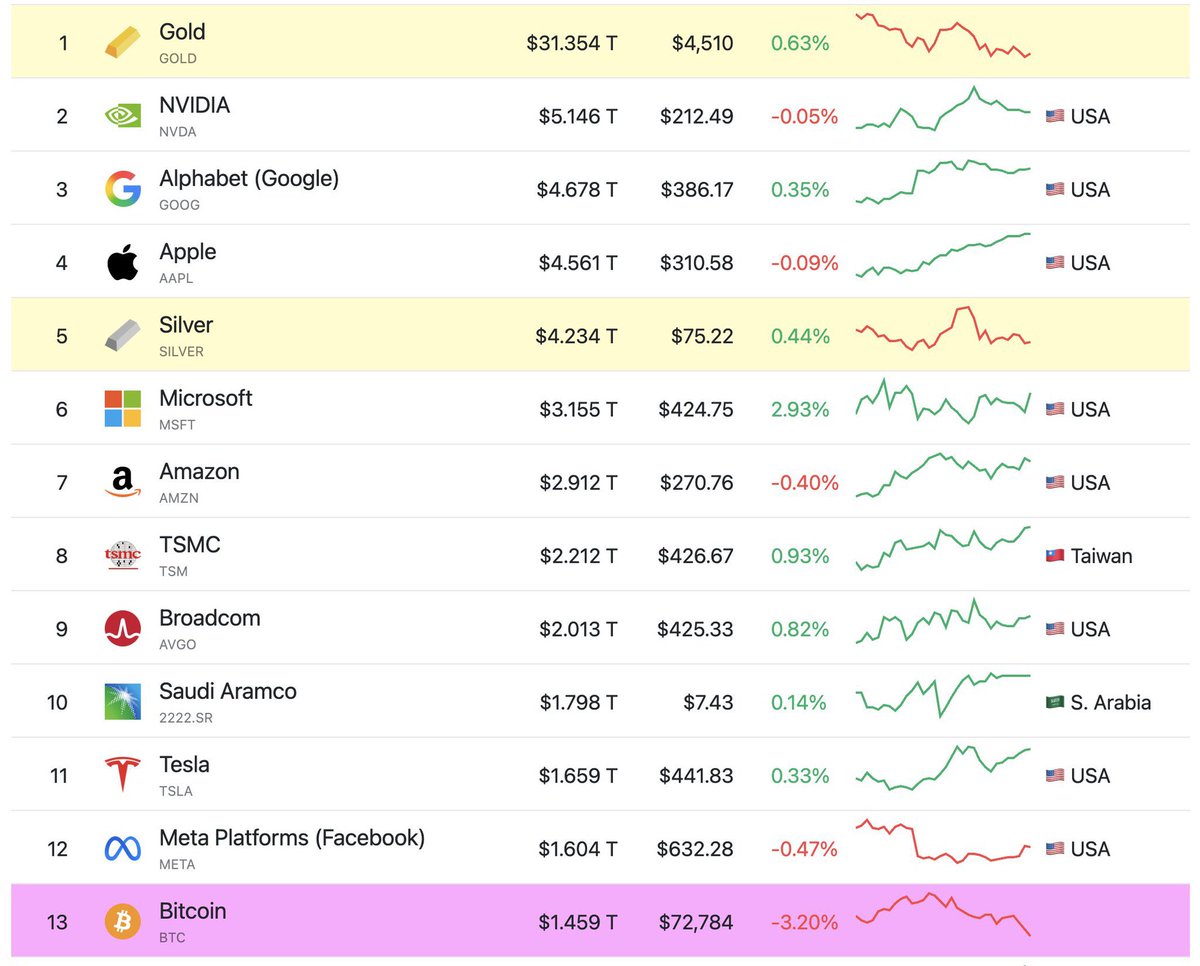This screenshot has height=966, width=1200.
Task: Click the Broadcom red logo
Action: pos(123,628)
